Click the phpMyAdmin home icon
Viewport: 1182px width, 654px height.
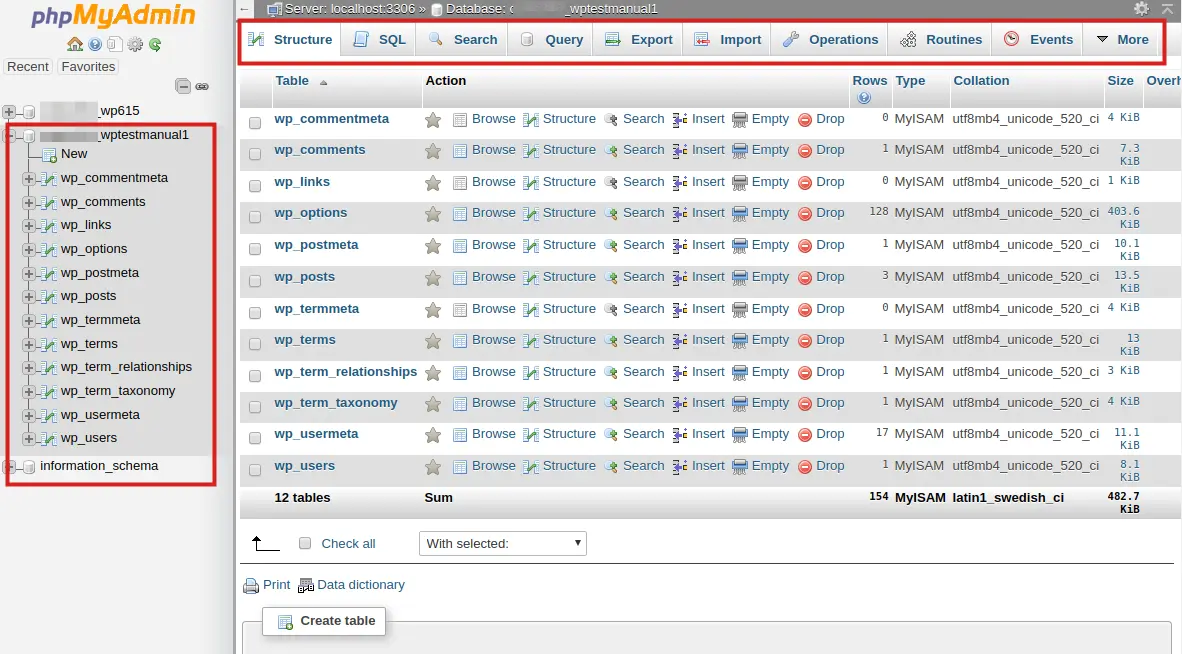click(75, 44)
